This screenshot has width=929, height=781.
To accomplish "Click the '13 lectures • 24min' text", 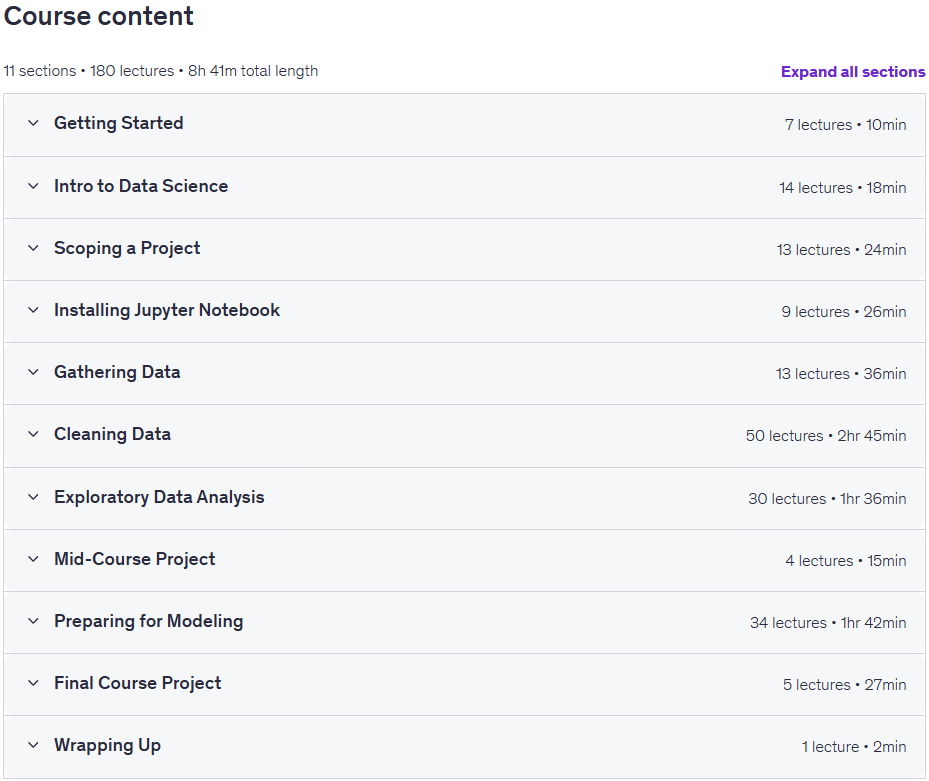I will pos(841,250).
